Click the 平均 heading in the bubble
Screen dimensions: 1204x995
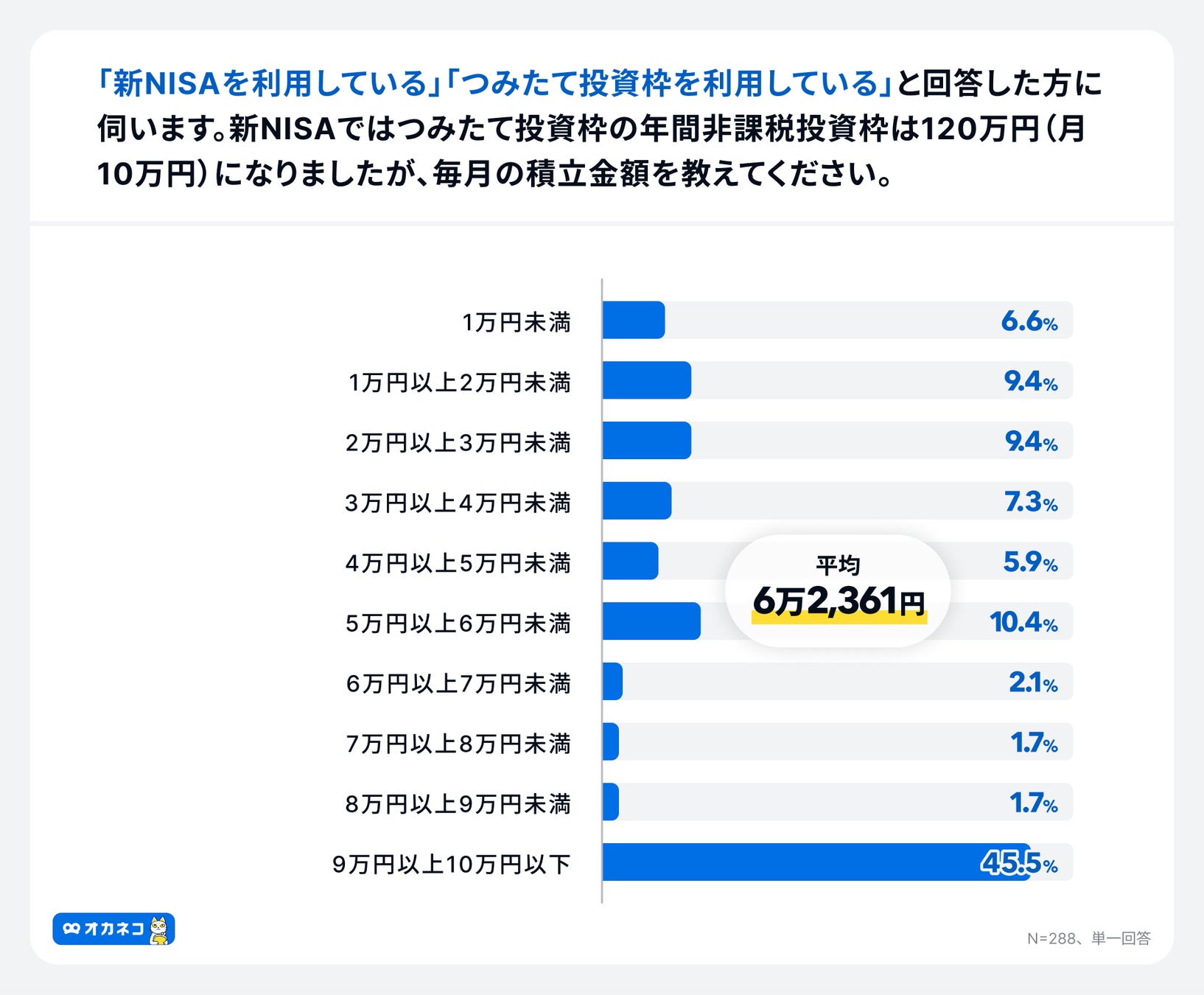pos(838,565)
